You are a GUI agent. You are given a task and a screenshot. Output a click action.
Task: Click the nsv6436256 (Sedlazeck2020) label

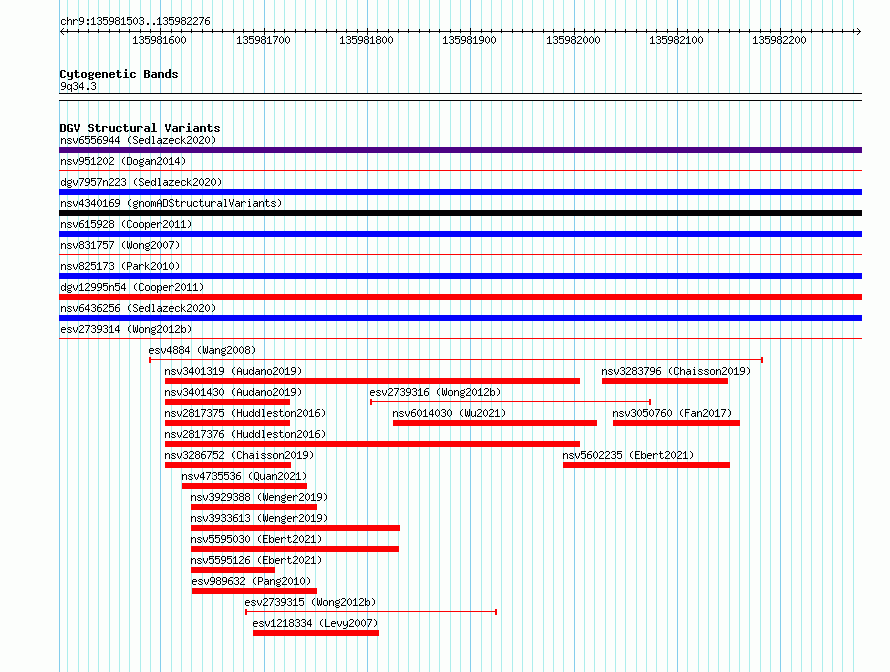[x=138, y=308]
